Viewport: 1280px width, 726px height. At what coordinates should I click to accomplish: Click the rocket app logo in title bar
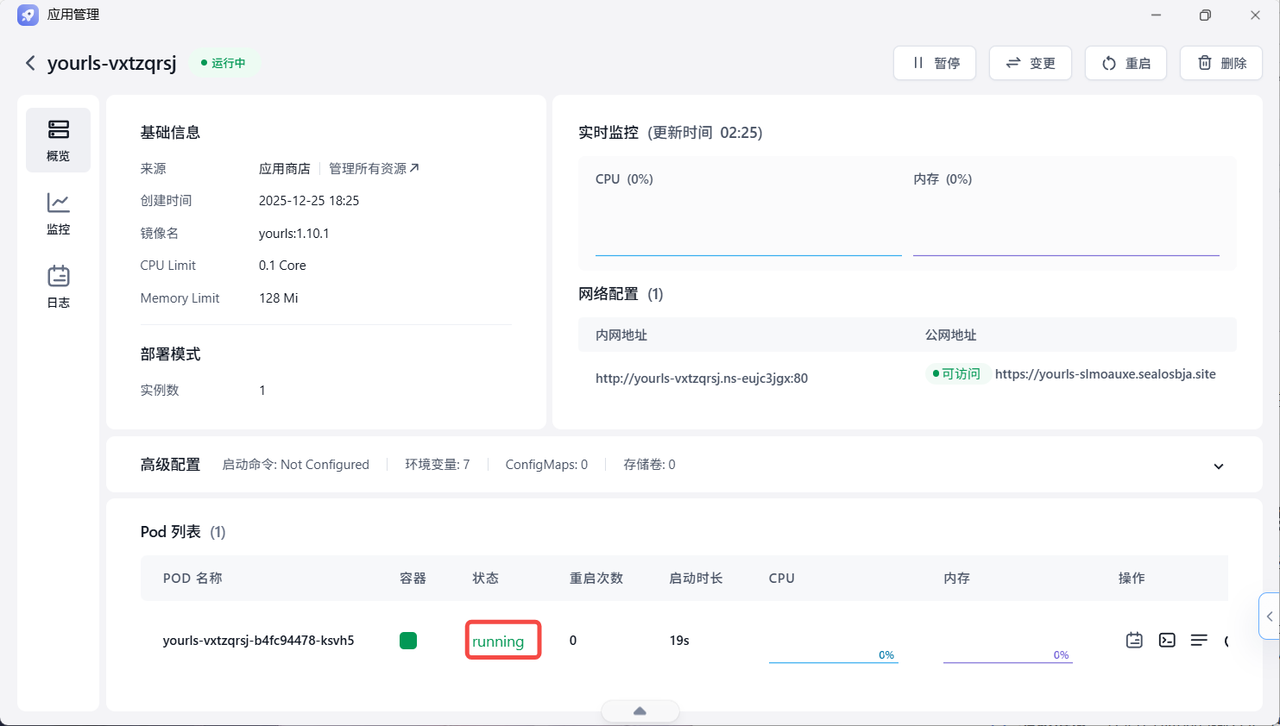(28, 15)
